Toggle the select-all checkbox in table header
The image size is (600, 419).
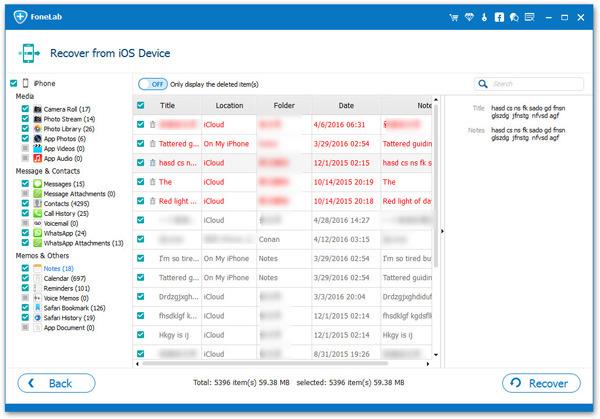click(140, 105)
